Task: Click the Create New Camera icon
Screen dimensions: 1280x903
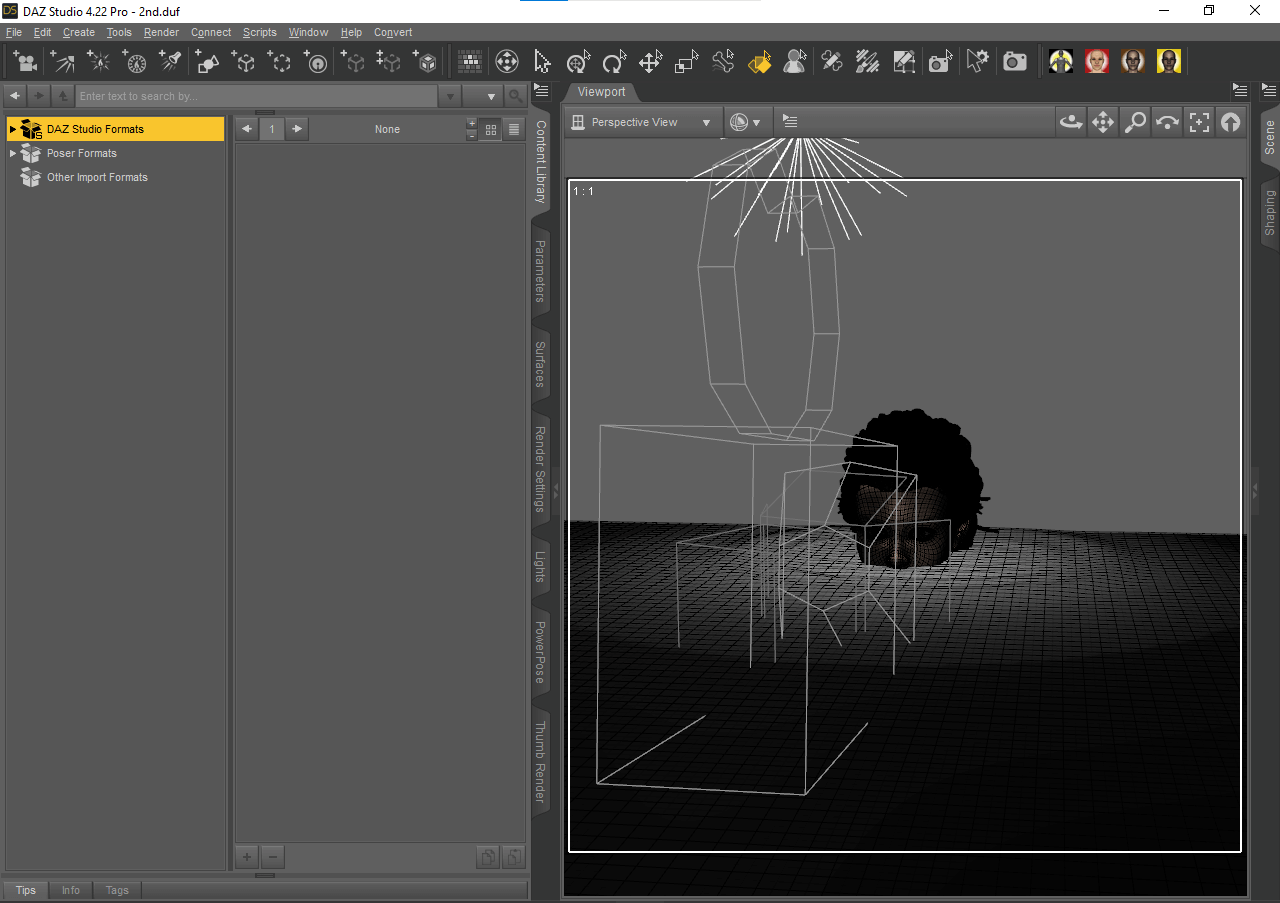Action: (x=26, y=62)
